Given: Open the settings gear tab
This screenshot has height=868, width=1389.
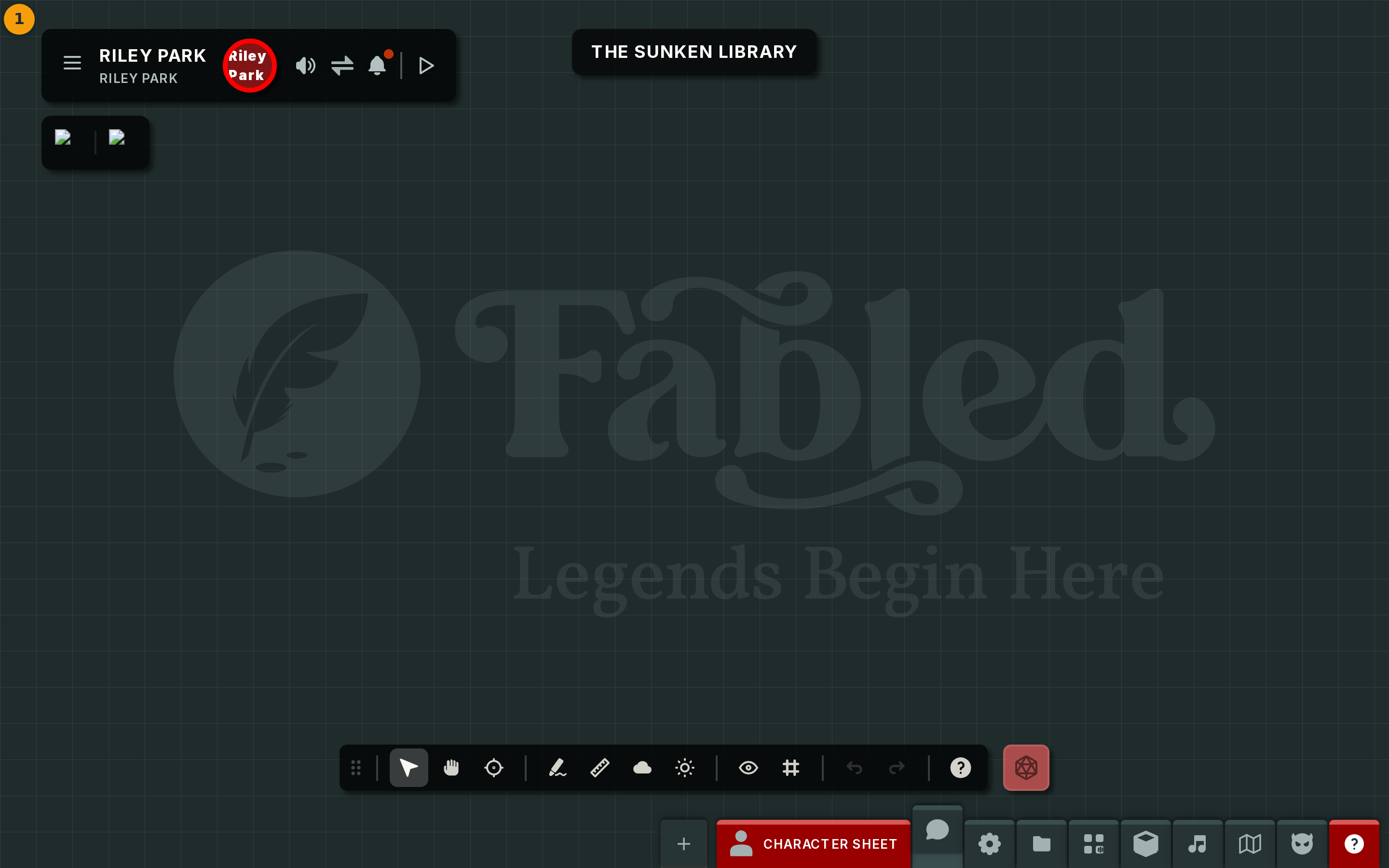Looking at the screenshot, I should pos(990,844).
